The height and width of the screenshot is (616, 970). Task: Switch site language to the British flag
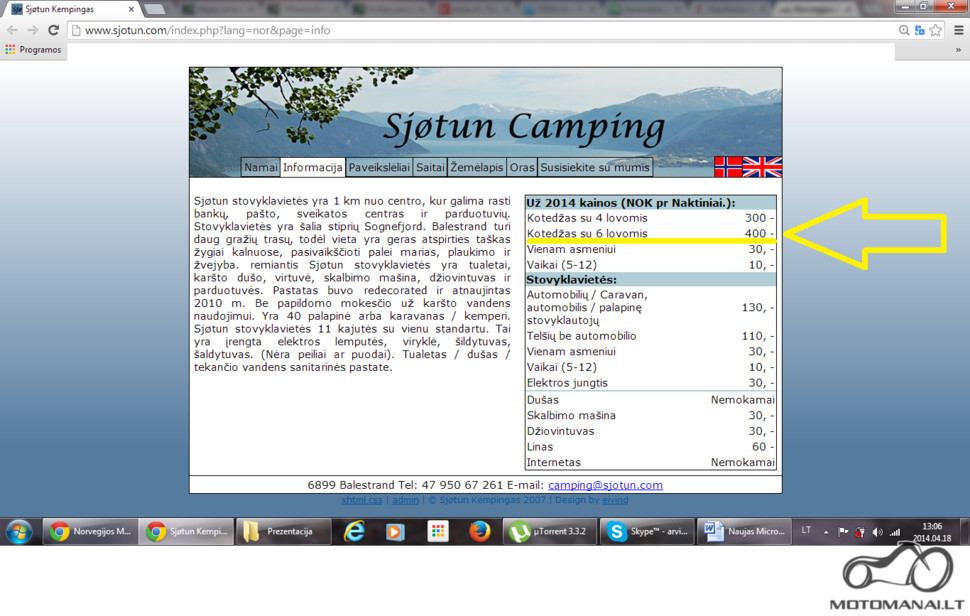pyautogui.click(x=762, y=167)
